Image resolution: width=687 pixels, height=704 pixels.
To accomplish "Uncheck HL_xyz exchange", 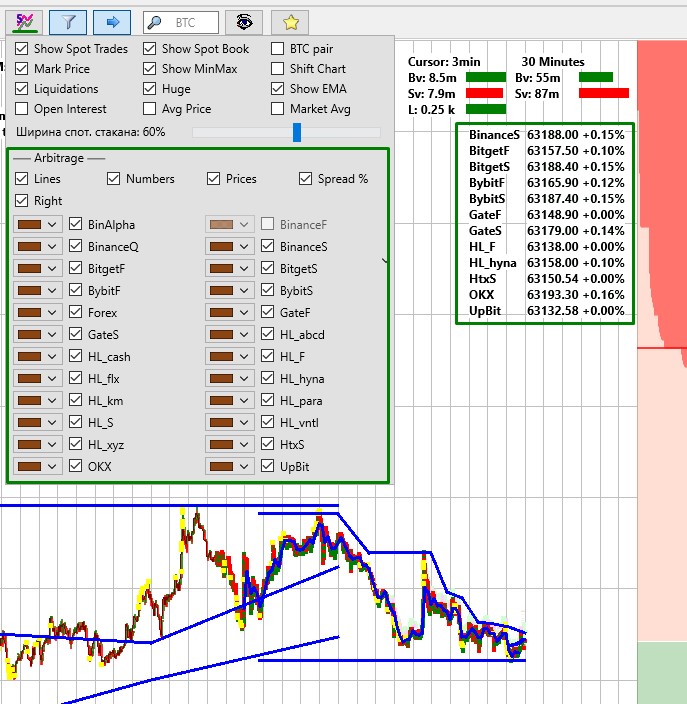I will point(75,444).
